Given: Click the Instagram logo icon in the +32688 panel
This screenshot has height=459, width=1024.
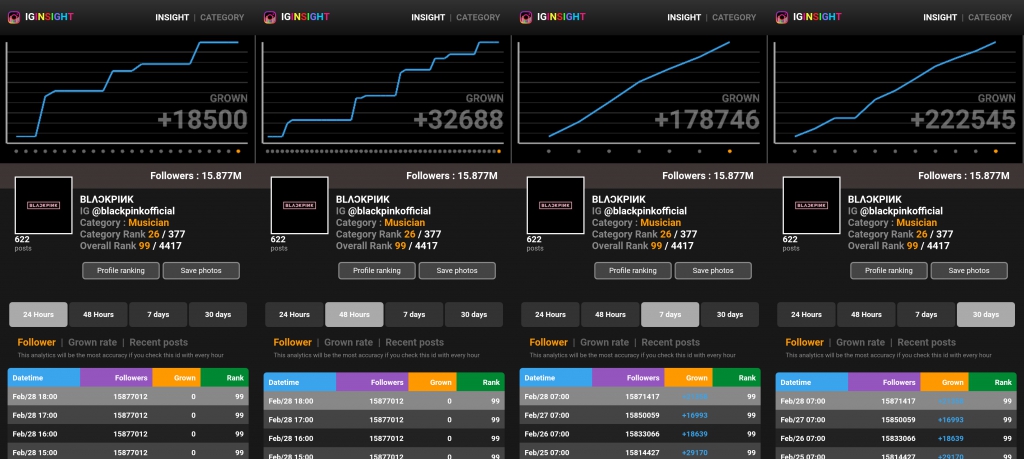Looking at the screenshot, I should click(x=270, y=18).
